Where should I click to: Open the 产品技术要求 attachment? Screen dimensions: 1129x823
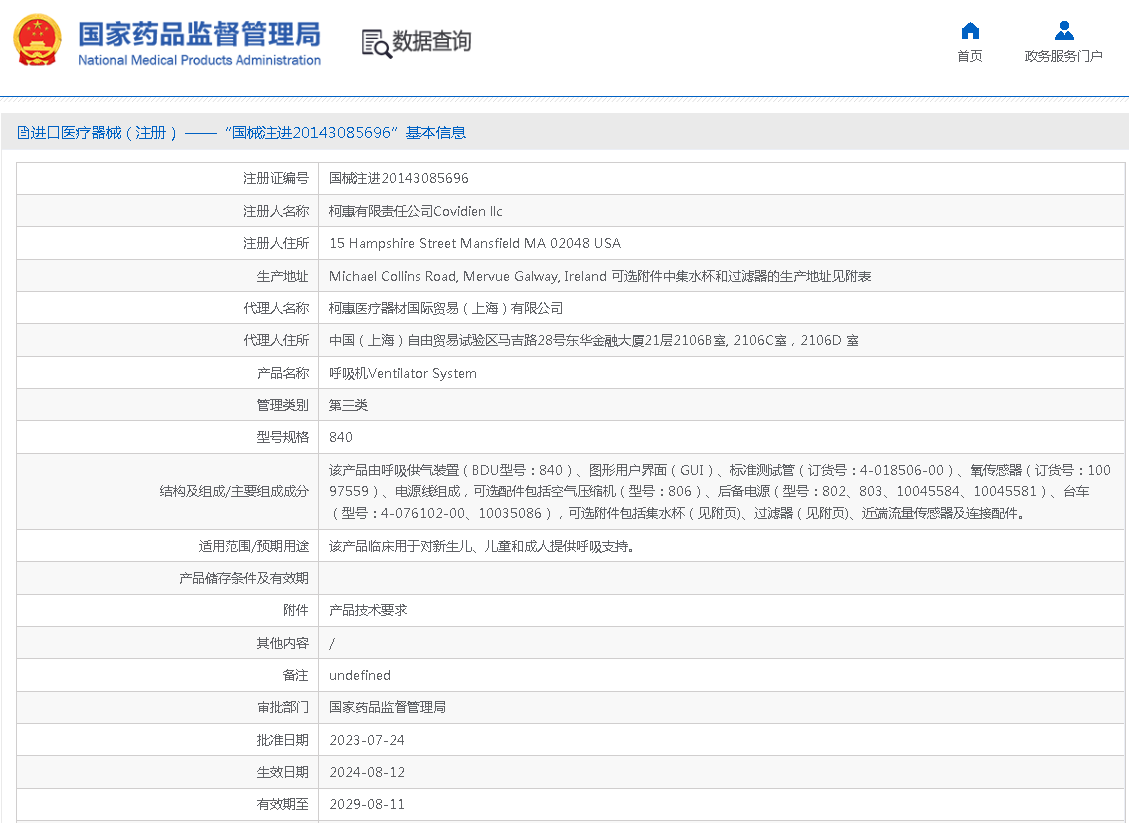[x=368, y=610]
